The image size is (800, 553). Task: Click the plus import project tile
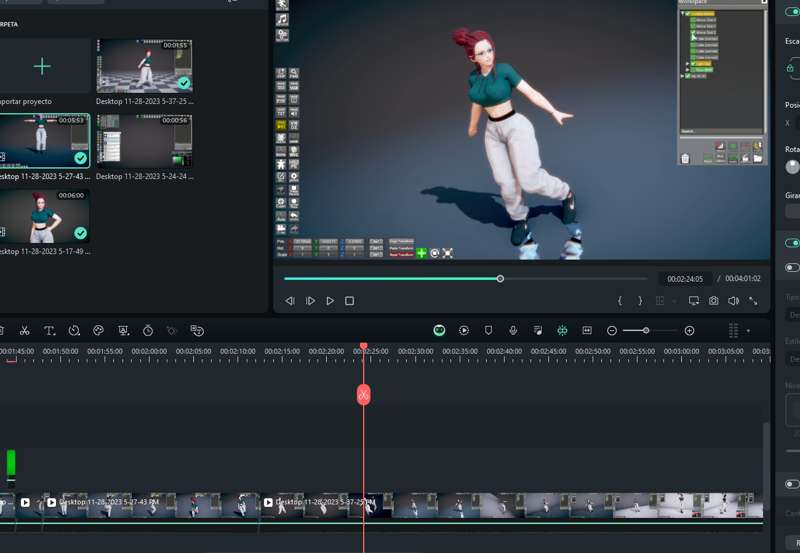(42, 66)
